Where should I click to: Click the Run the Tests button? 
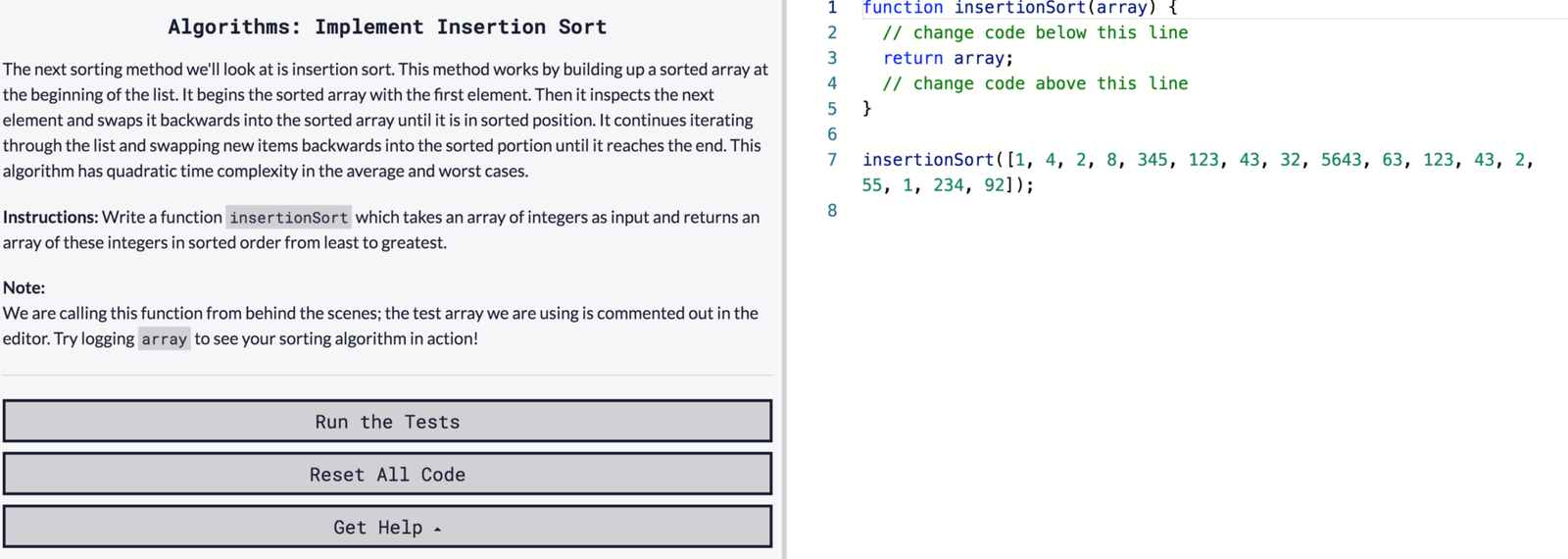coord(387,422)
